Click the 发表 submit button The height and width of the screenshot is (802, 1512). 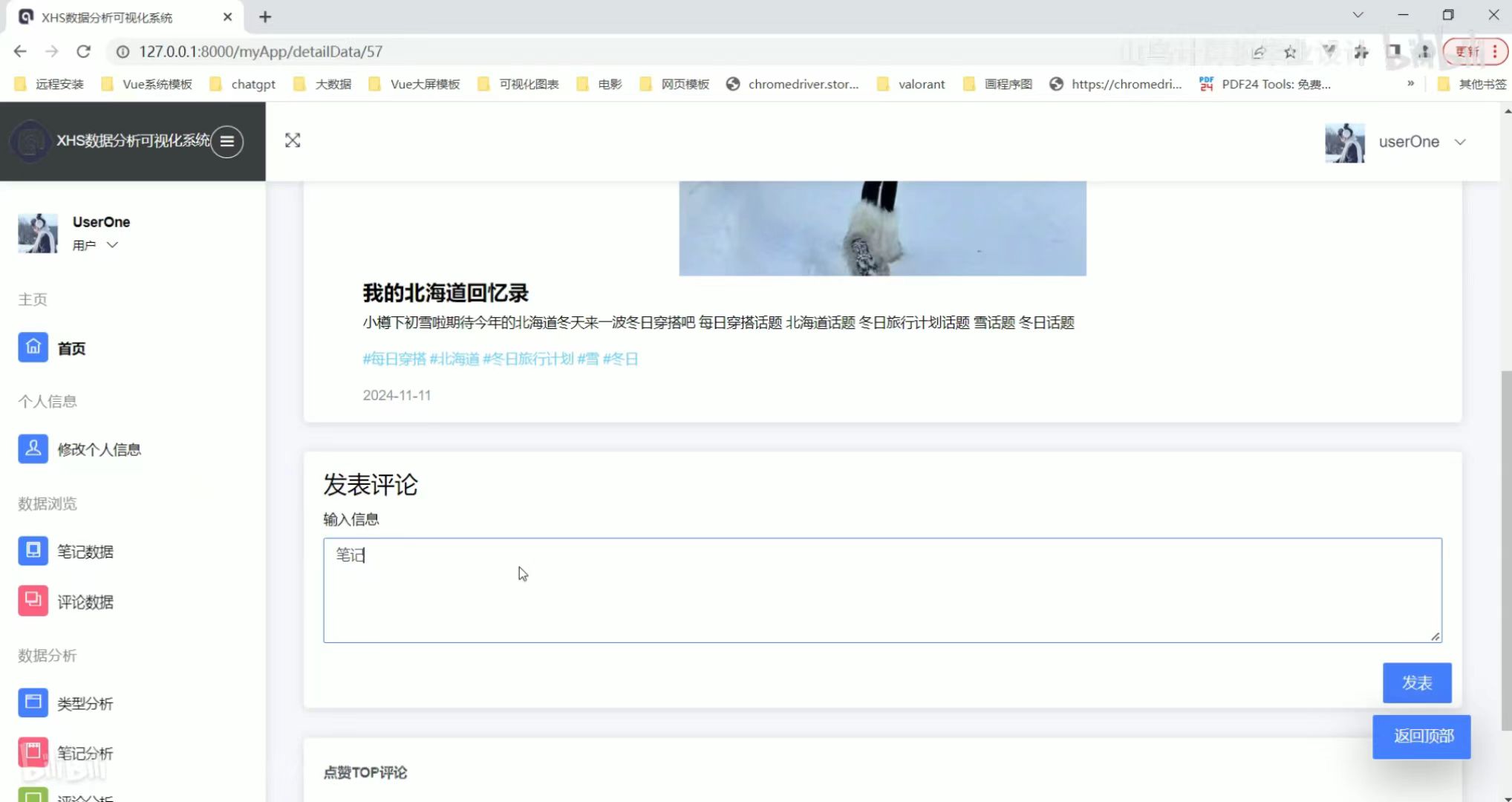[x=1416, y=682]
